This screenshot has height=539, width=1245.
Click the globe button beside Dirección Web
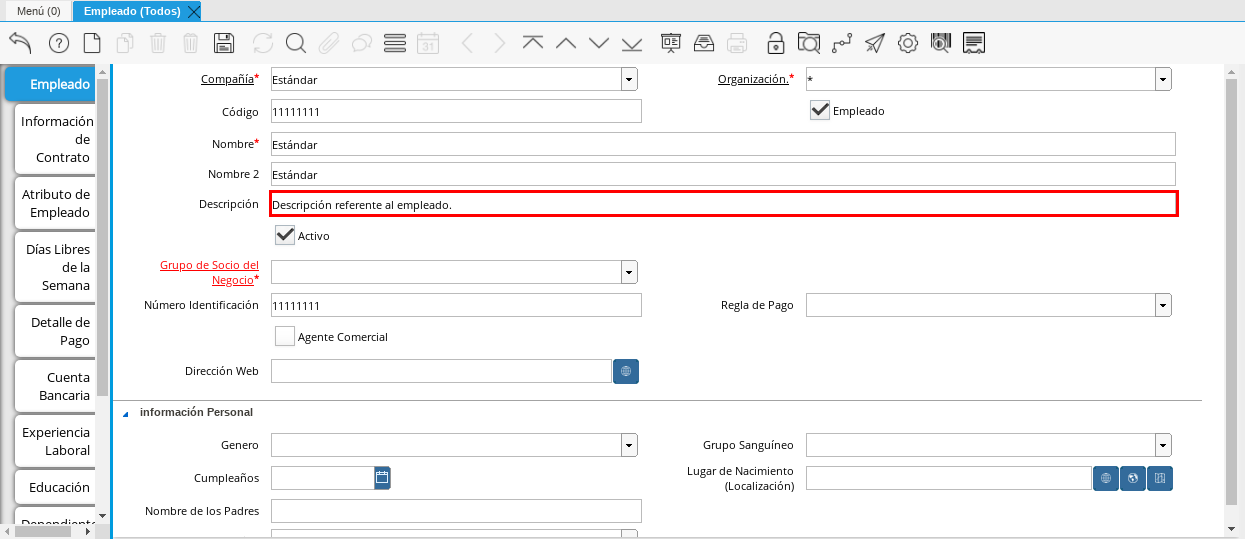(626, 371)
